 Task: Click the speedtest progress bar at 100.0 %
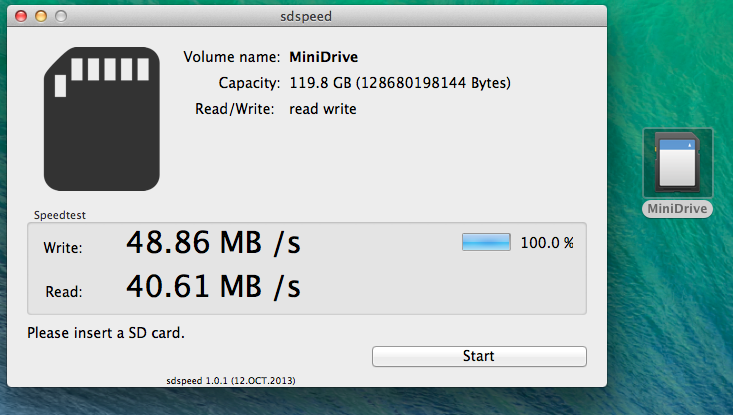486,242
